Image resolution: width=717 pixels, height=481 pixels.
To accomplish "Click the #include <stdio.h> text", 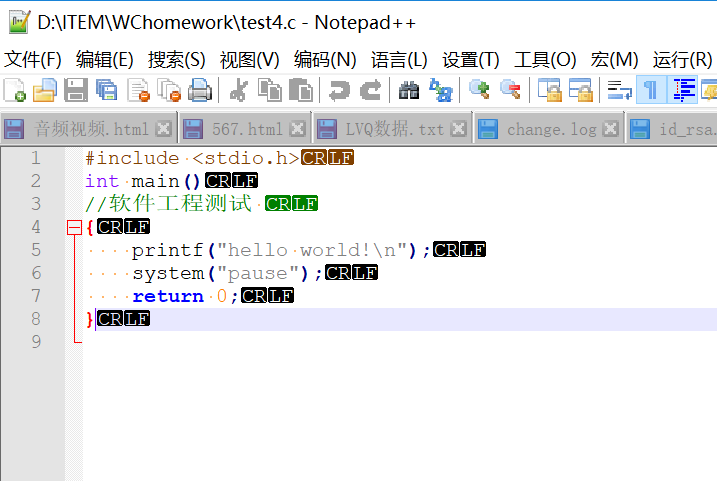I will 192,158.
